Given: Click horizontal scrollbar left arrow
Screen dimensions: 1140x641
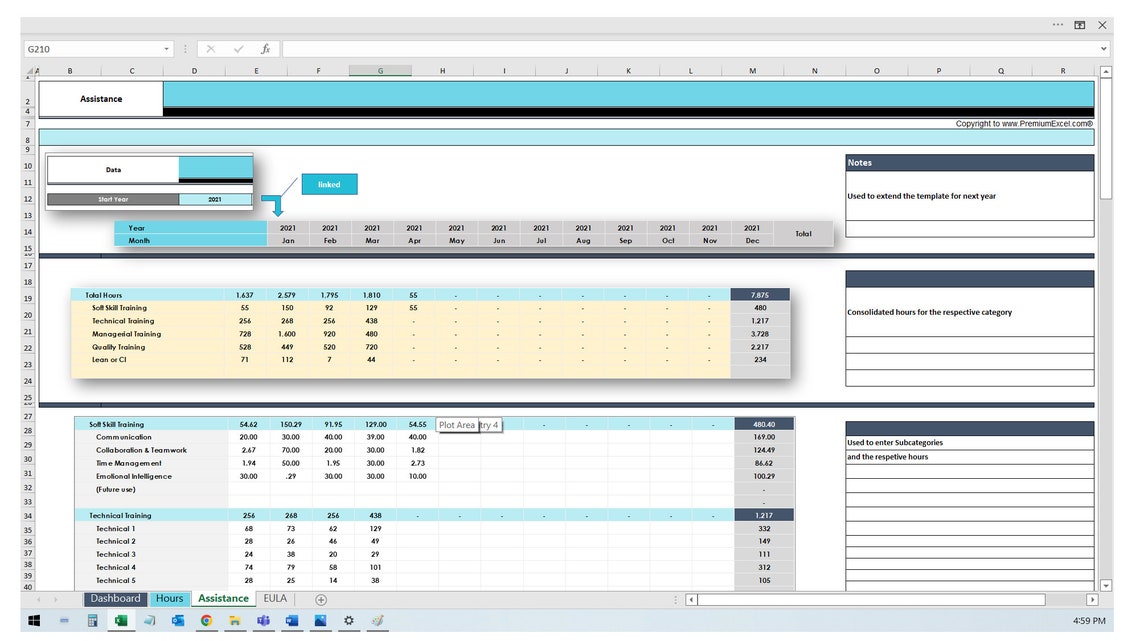Looking at the screenshot, I should point(691,600).
